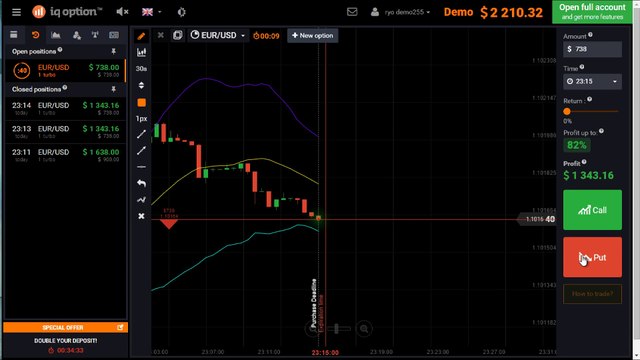Clear drawings with the X tool
Screen dimensions: 640x360
click(141, 216)
